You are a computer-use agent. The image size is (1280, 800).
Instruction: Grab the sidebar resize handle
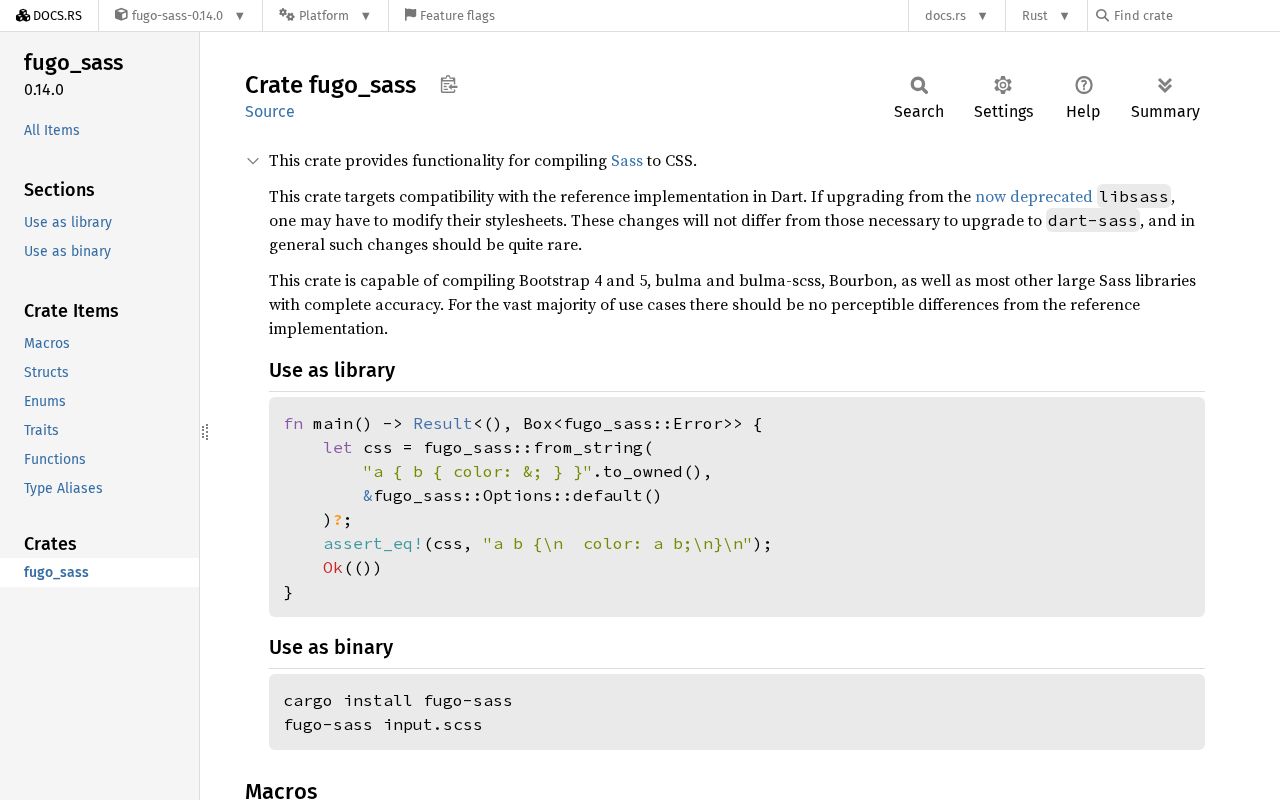tap(205, 432)
